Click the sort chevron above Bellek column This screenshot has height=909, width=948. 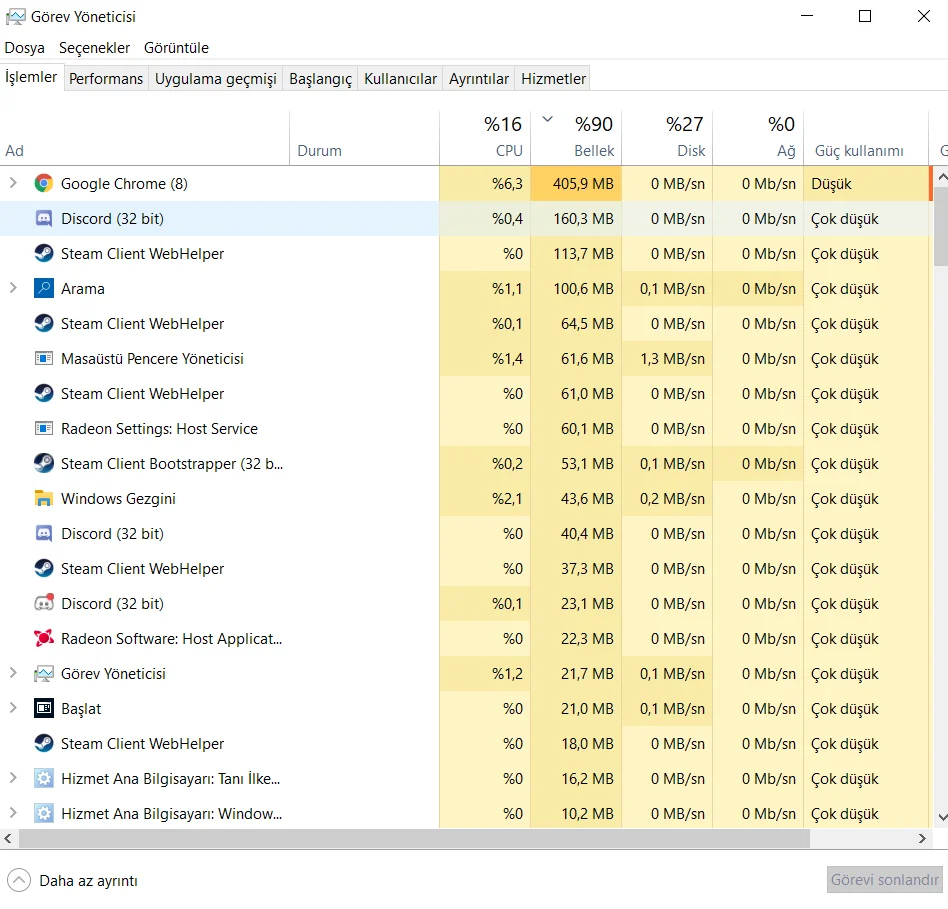point(547,117)
